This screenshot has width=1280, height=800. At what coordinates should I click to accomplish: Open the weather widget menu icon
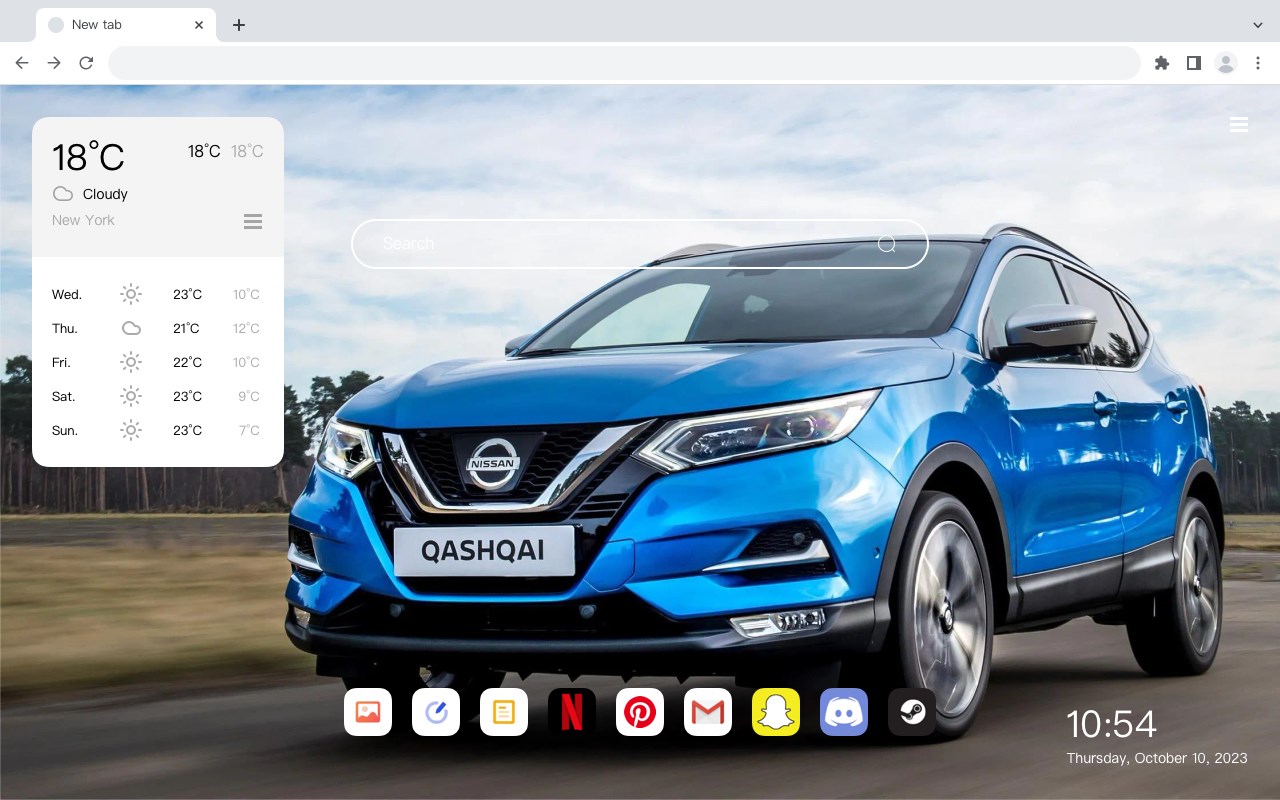[x=253, y=221]
